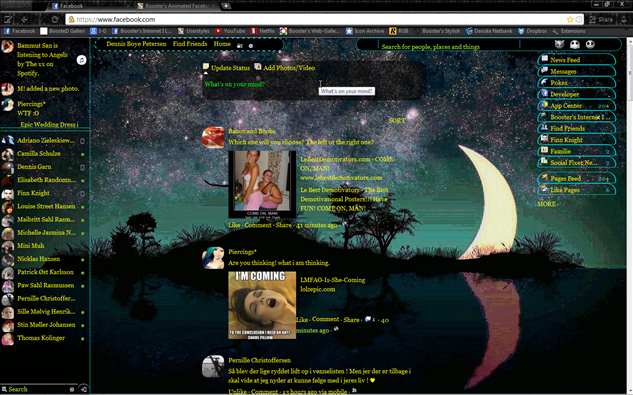
Task: Open LMFAO-Is-She-Coming link
Action: [333, 280]
